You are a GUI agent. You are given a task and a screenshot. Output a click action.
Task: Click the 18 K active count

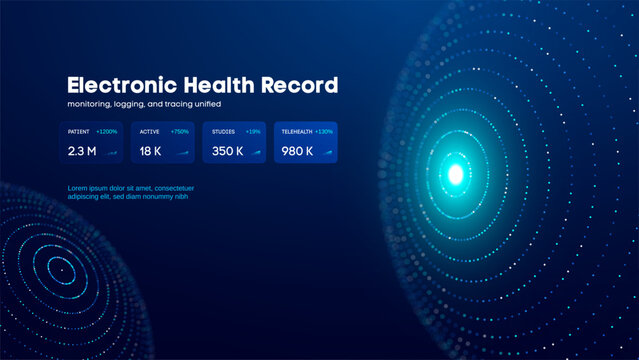tap(150, 151)
